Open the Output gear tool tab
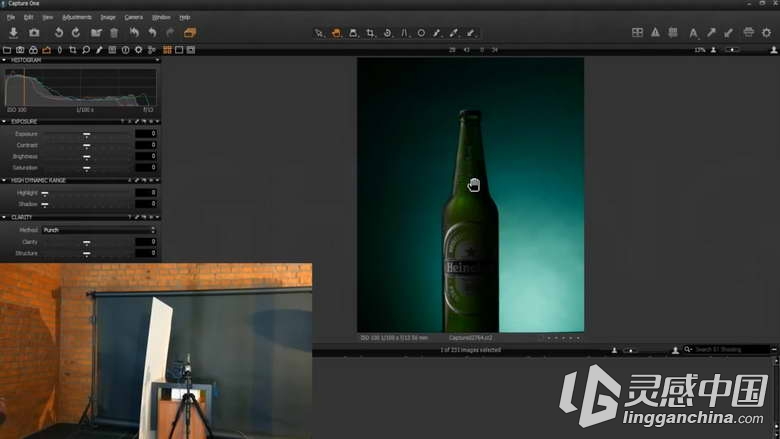This screenshot has height=439, width=780. tap(138, 50)
